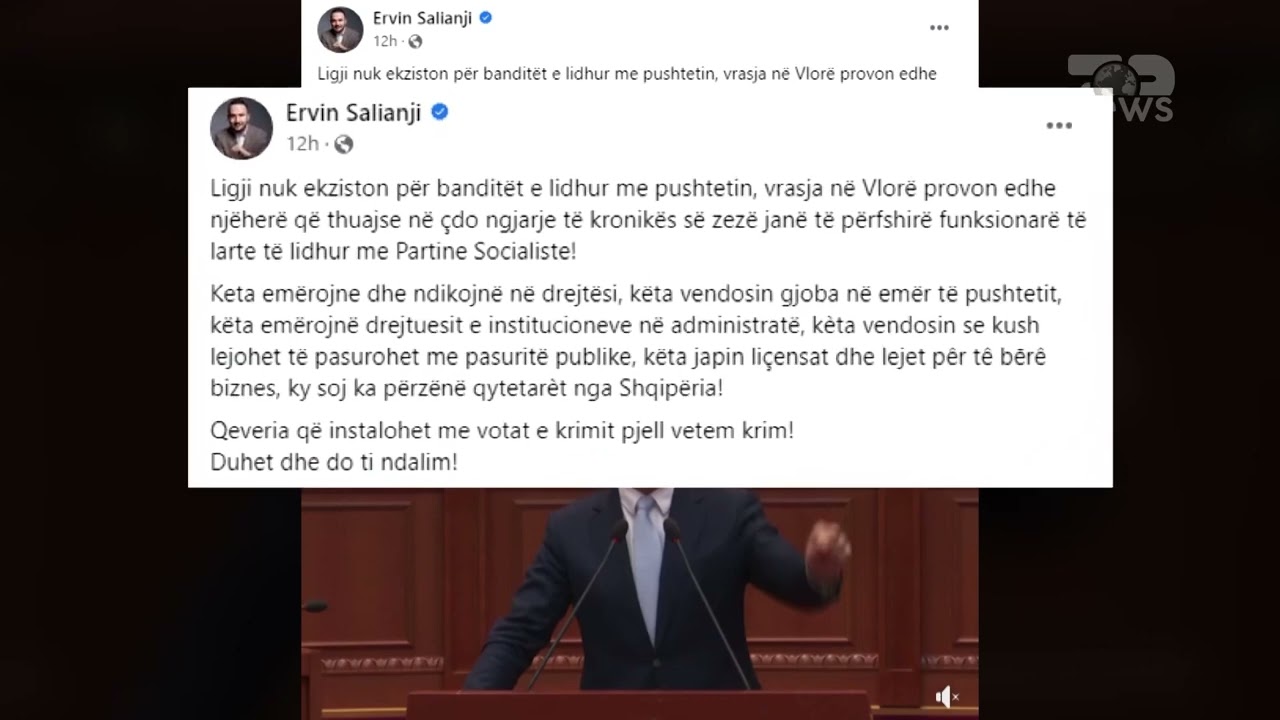Click globe privacy icon in small top post
This screenshot has height=720, width=1280.
pos(415,42)
